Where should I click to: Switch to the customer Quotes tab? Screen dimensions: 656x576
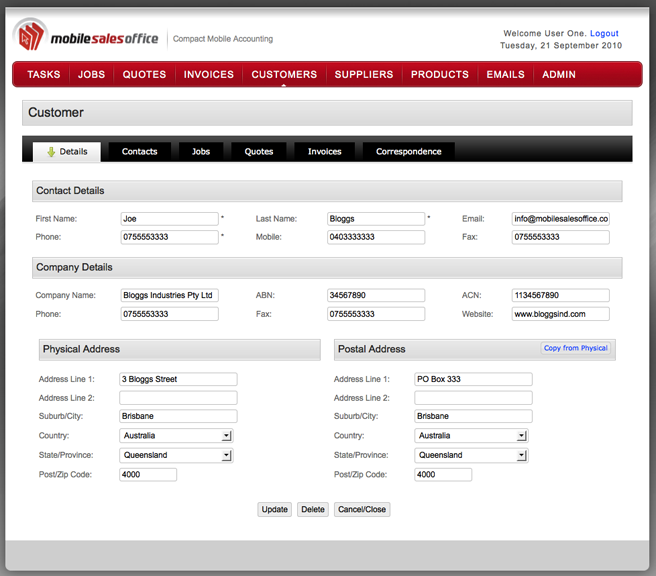pyautogui.click(x=259, y=151)
